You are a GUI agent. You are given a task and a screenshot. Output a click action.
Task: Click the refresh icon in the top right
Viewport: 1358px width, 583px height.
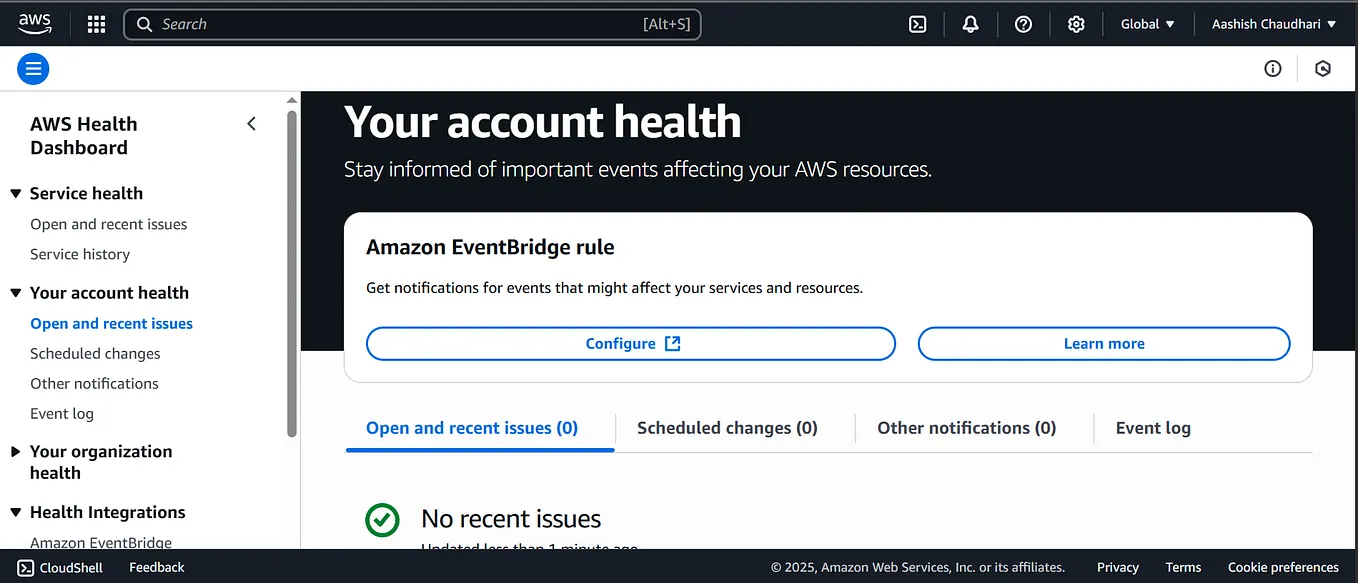[1322, 68]
